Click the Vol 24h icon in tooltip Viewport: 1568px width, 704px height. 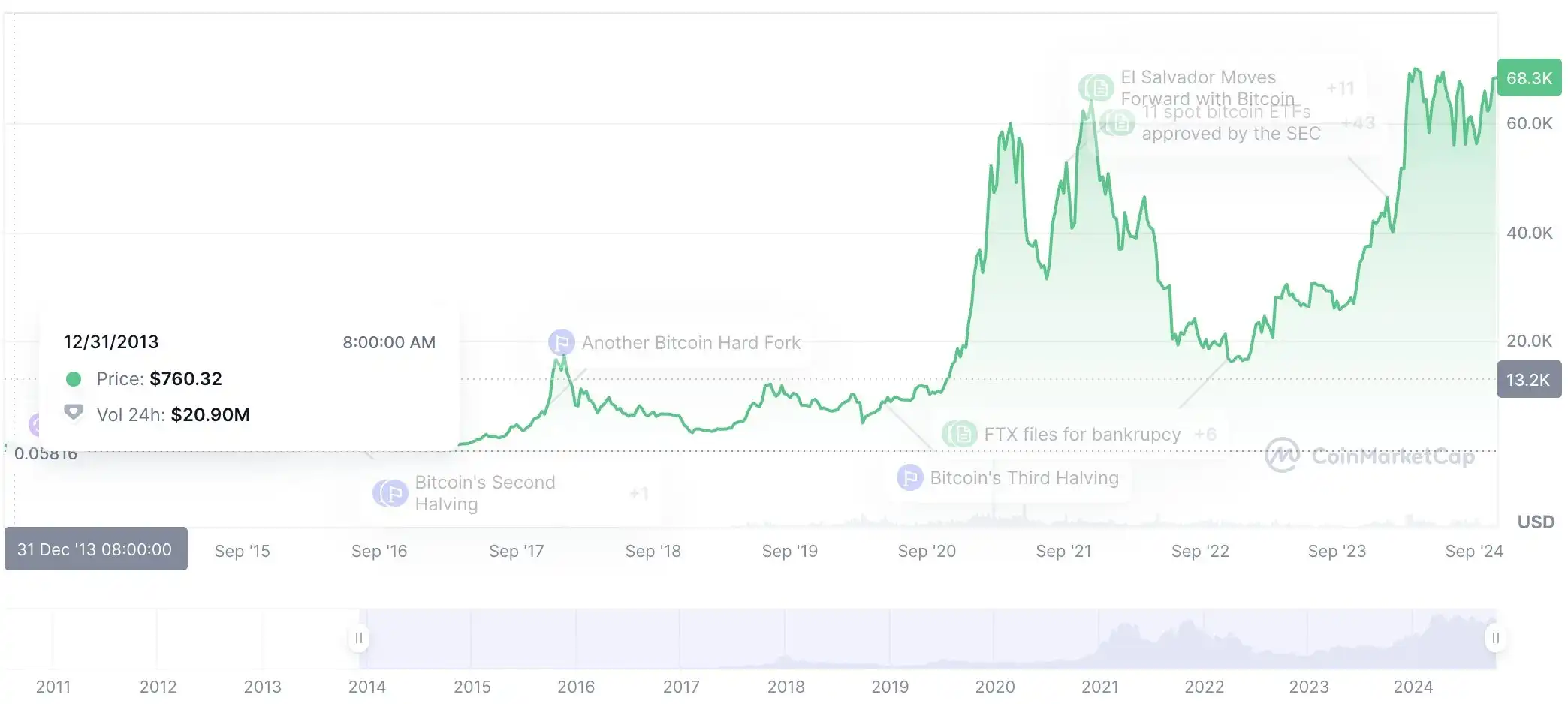(74, 414)
